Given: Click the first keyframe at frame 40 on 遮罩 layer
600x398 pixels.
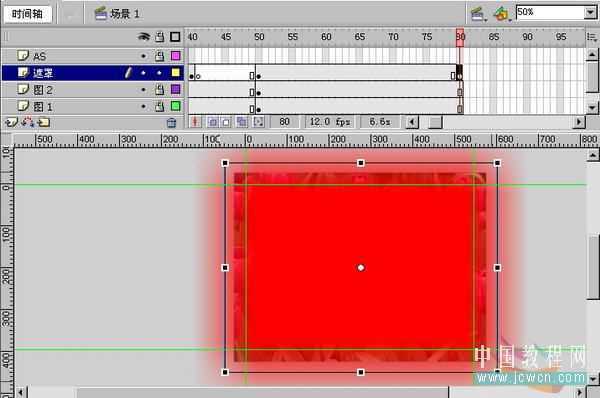Looking at the screenshot, I should point(191,76).
